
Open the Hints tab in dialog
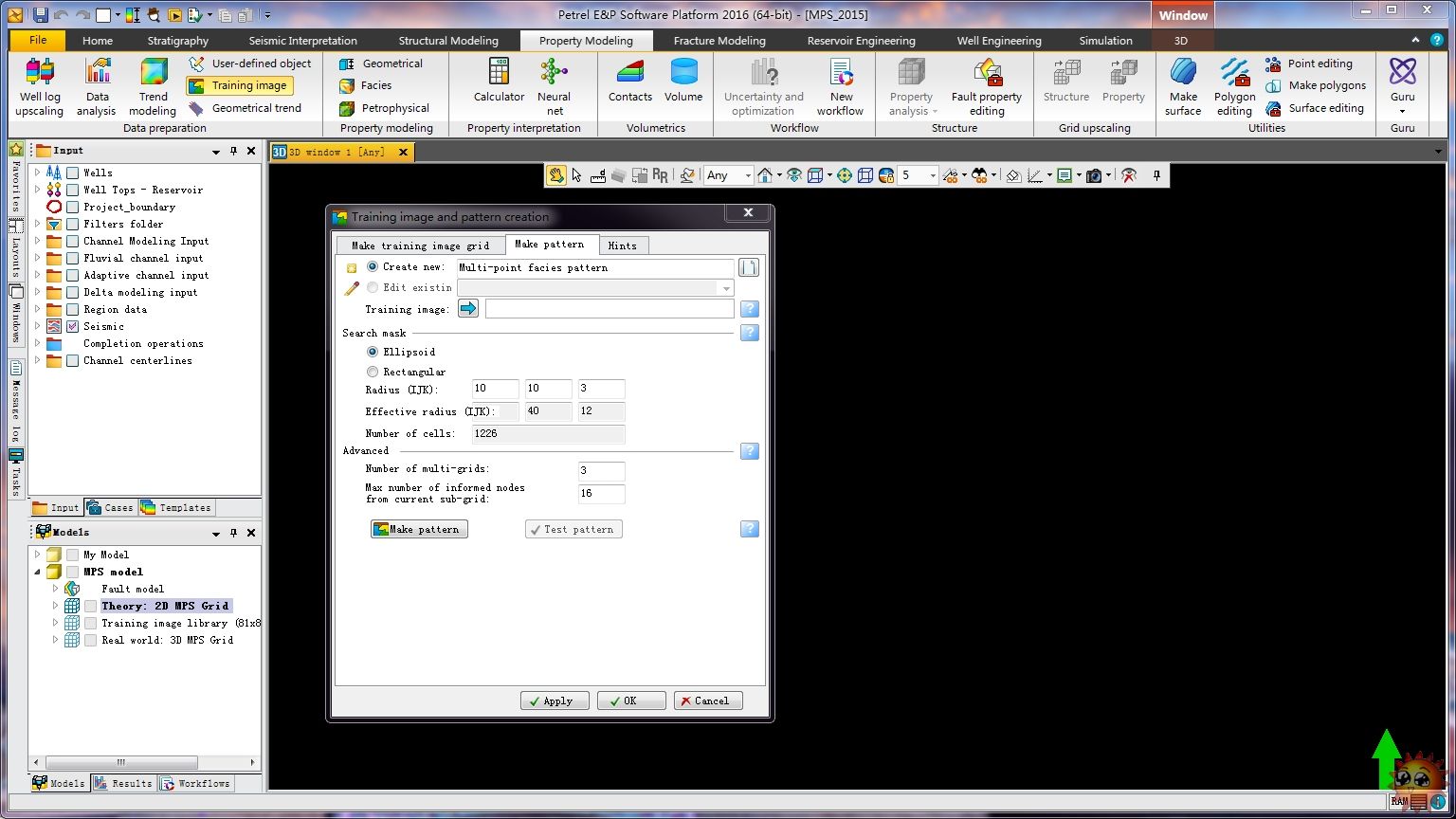(623, 246)
